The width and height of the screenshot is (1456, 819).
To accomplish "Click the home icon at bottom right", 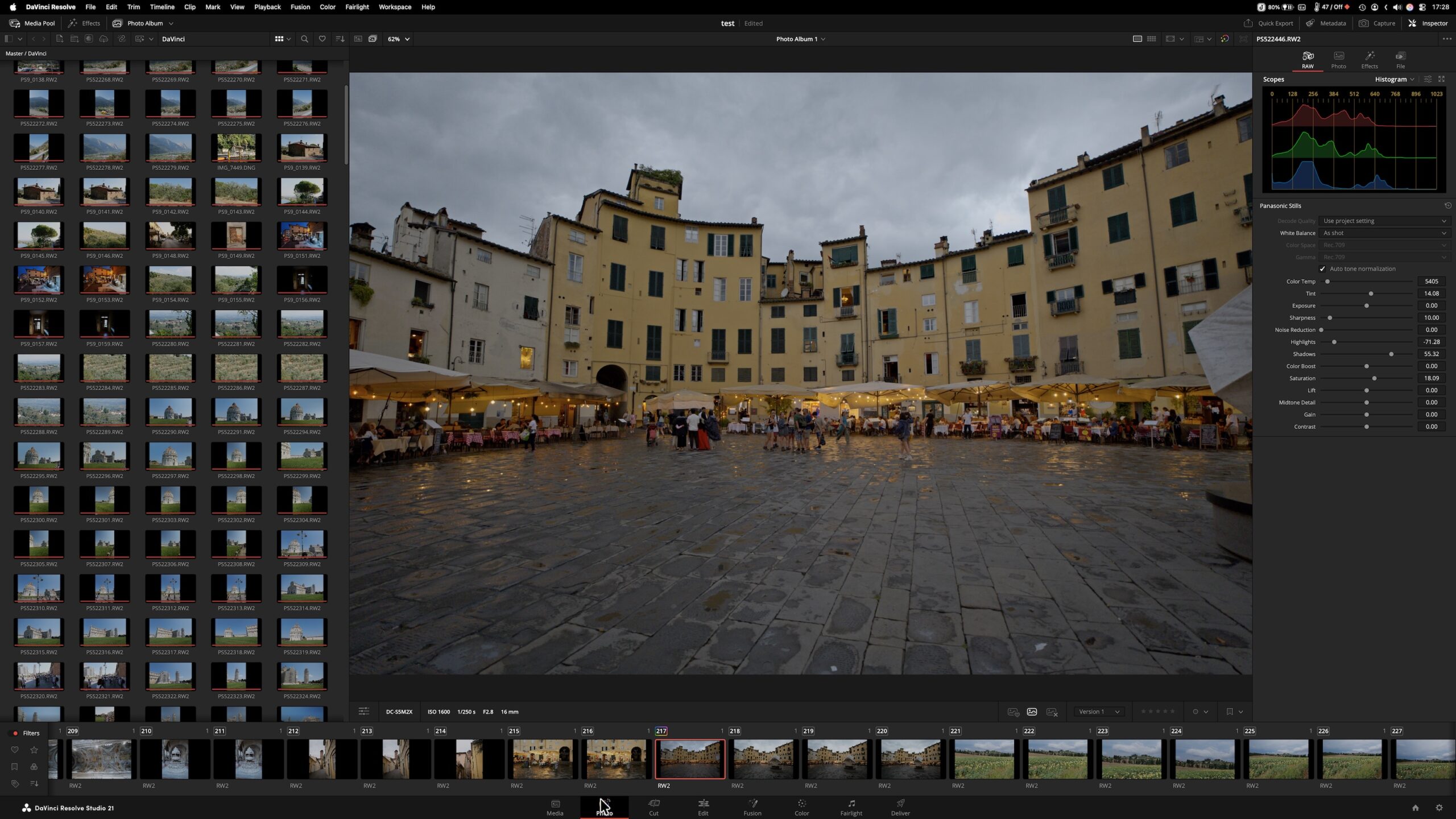I will [1416, 808].
